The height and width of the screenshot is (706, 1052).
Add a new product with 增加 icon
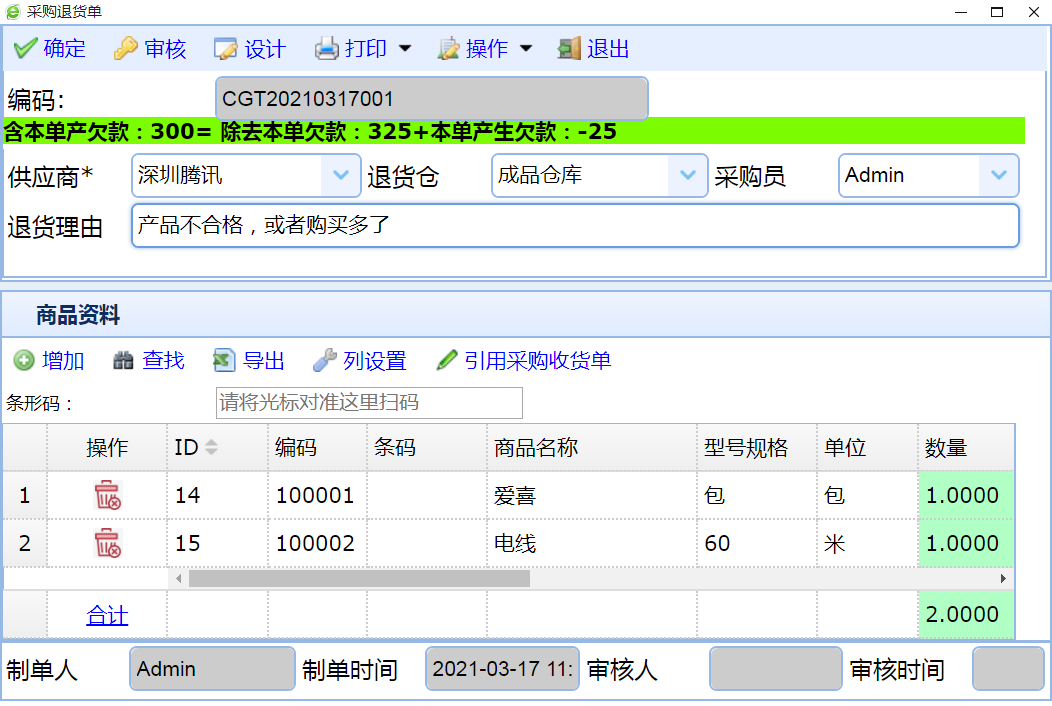[x=24, y=361]
